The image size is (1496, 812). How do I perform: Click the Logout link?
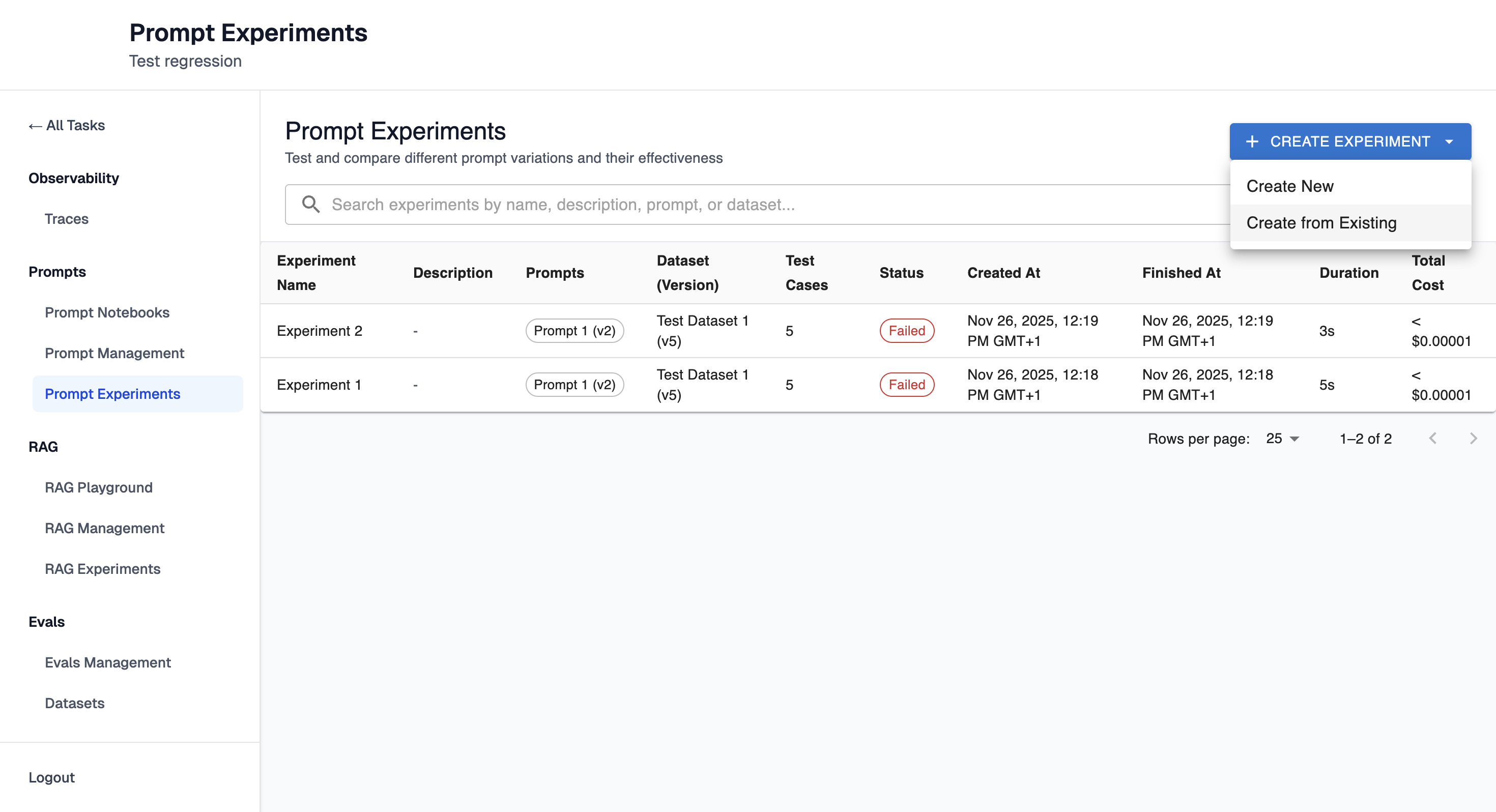(x=52, y=777)
